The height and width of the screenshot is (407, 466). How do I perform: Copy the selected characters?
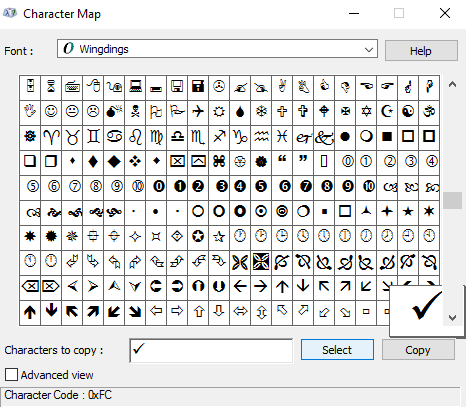(x=418, y=350)
